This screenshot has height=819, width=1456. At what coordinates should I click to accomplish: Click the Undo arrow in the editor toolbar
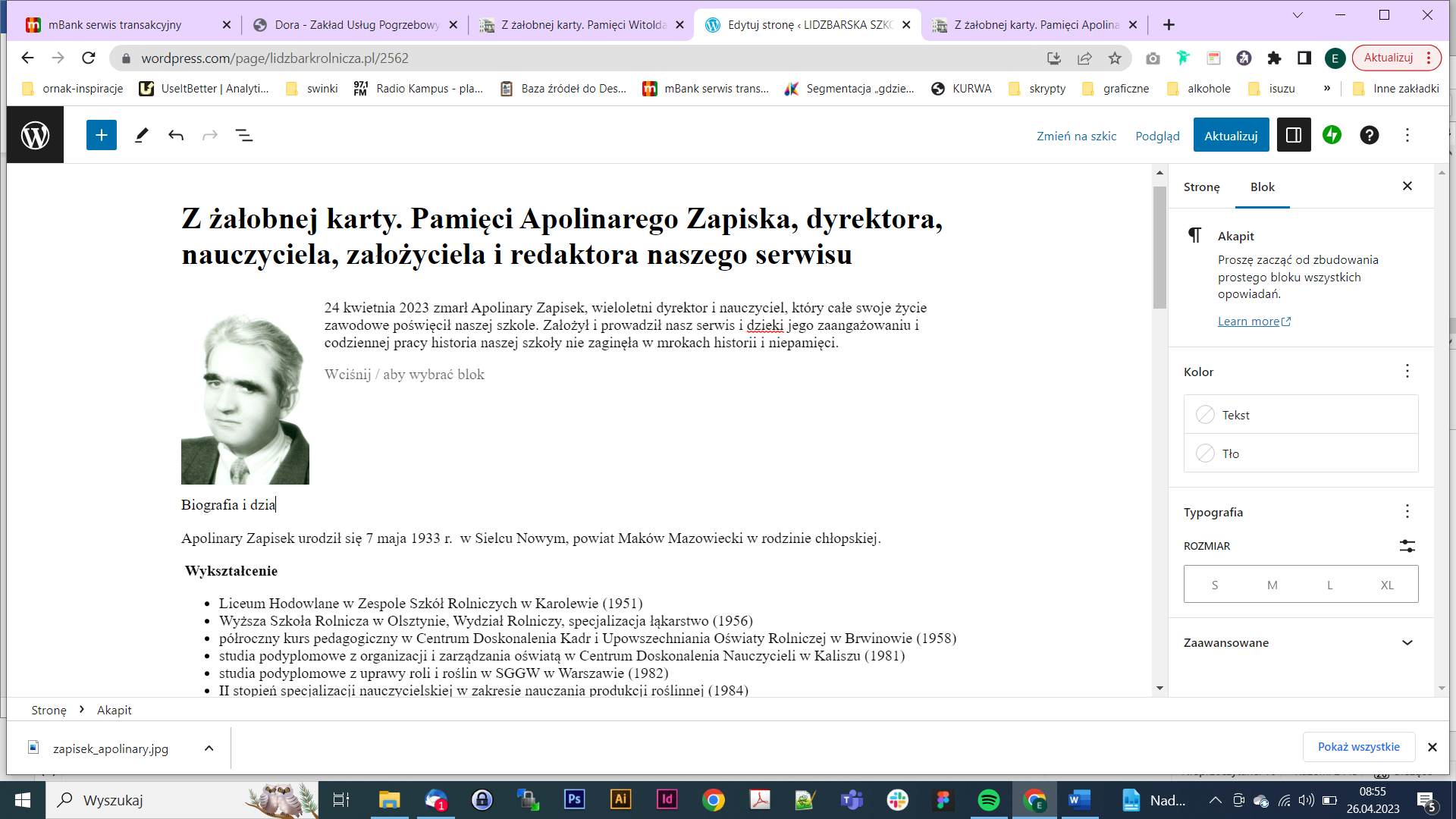click(176, 135)
